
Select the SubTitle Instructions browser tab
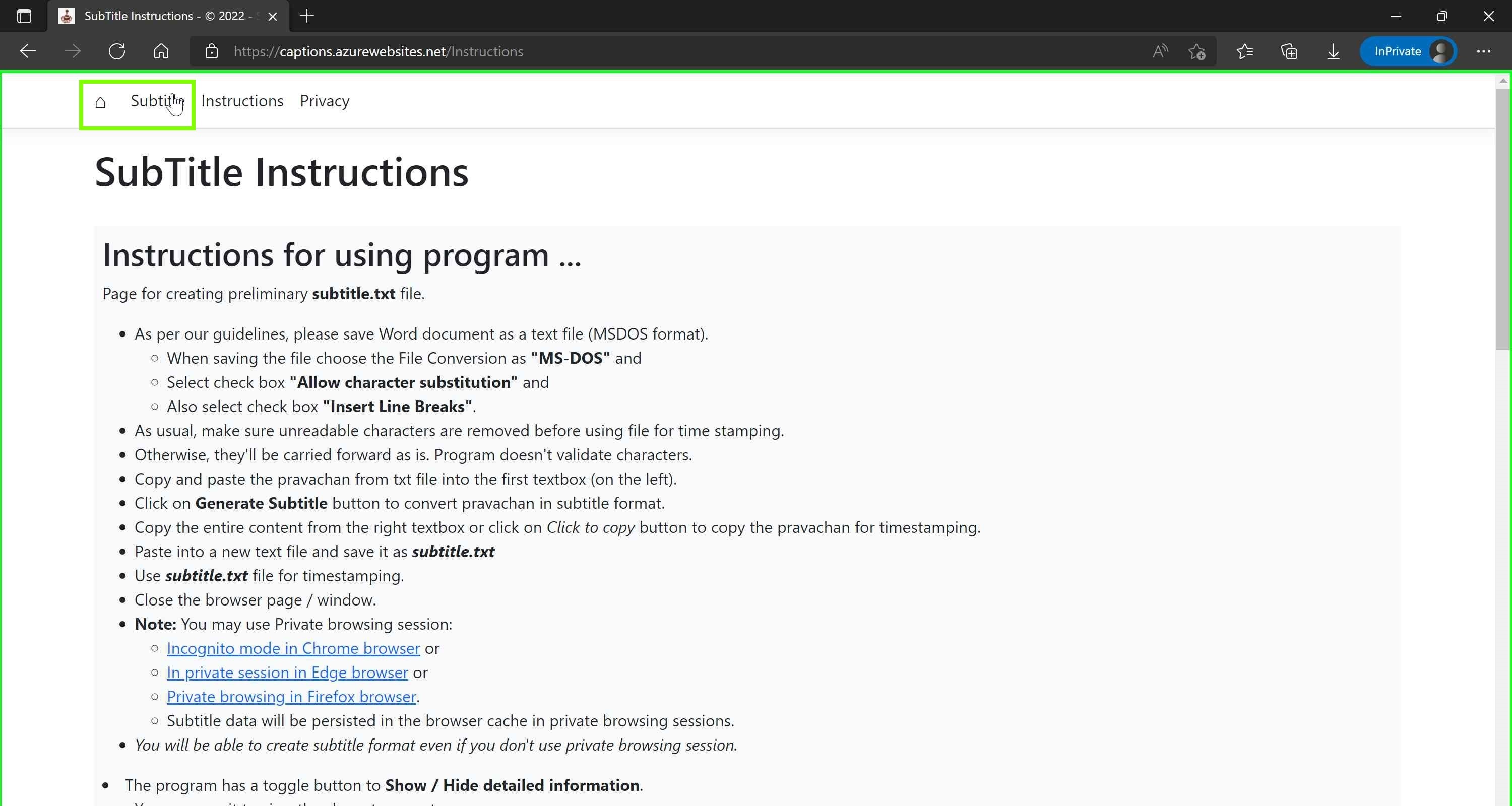tap(168, 16)
